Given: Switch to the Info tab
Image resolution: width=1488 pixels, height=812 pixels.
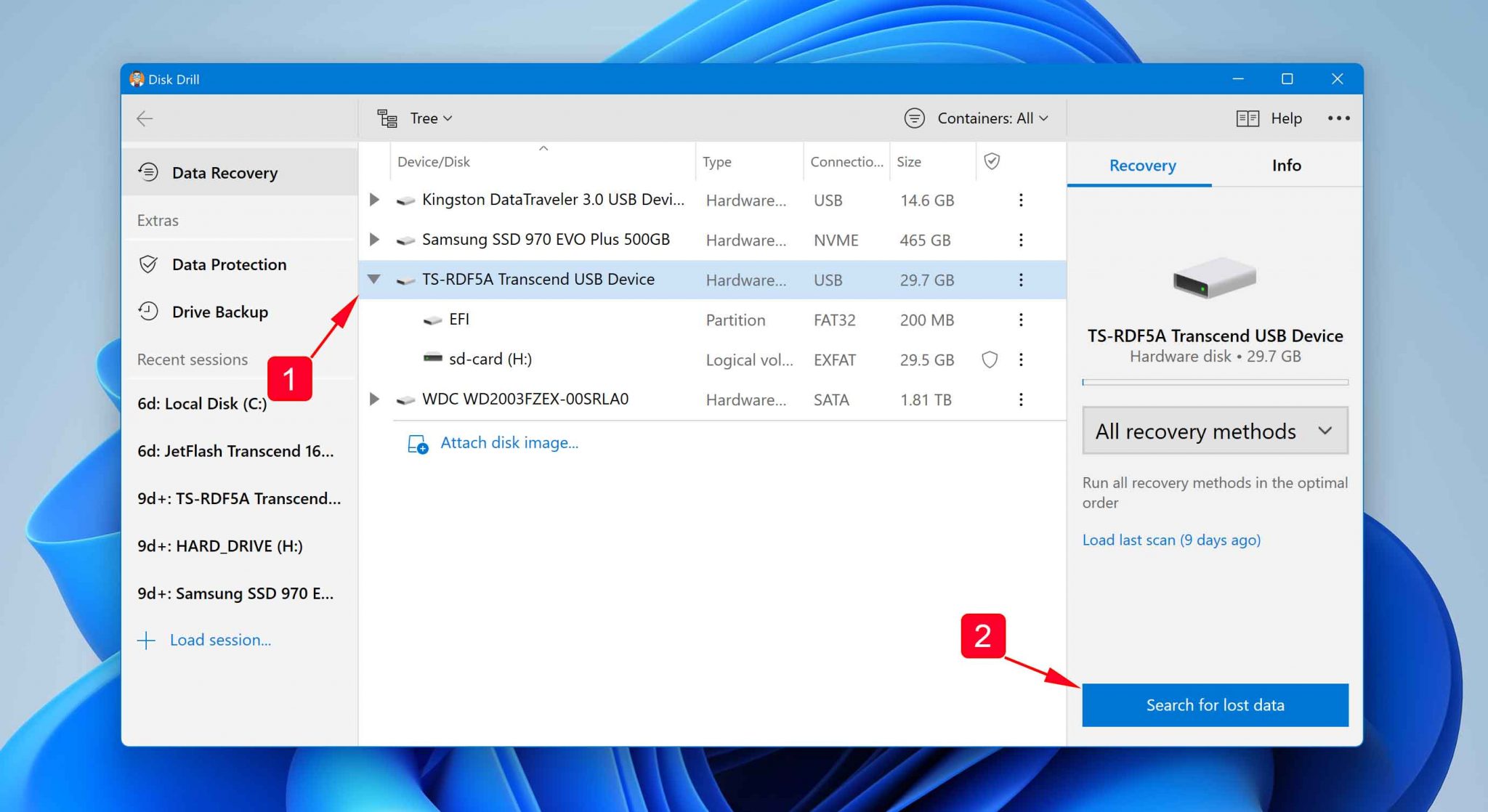Looking at the screenshot, I should point(1286,166).
